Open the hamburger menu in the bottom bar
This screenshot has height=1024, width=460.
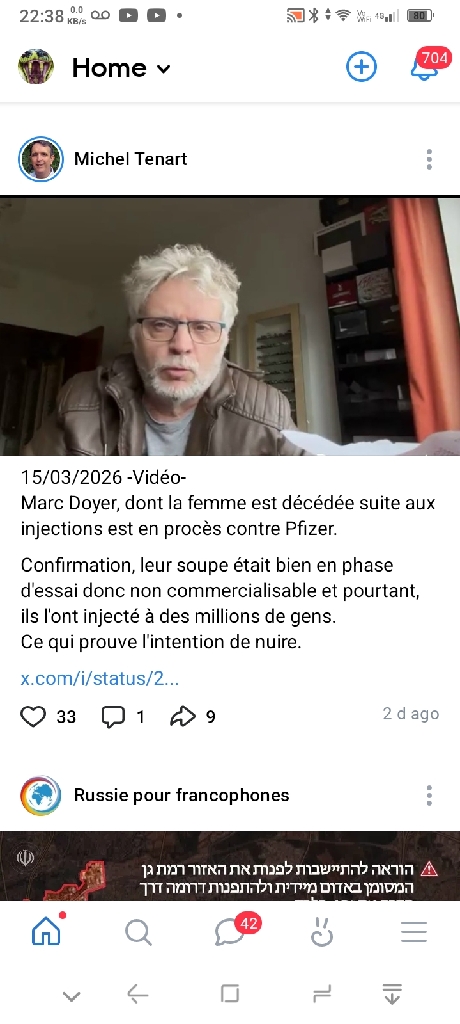point(414,933)
